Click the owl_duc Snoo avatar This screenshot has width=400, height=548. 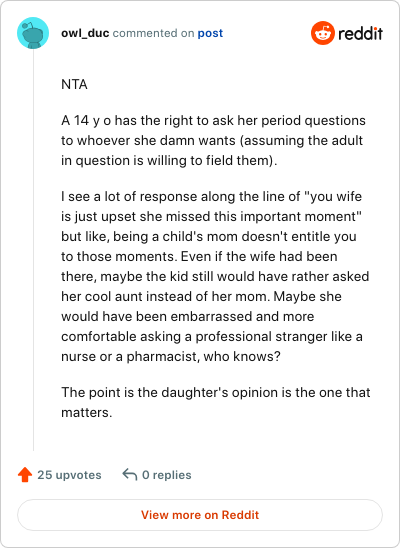[33, 33]
